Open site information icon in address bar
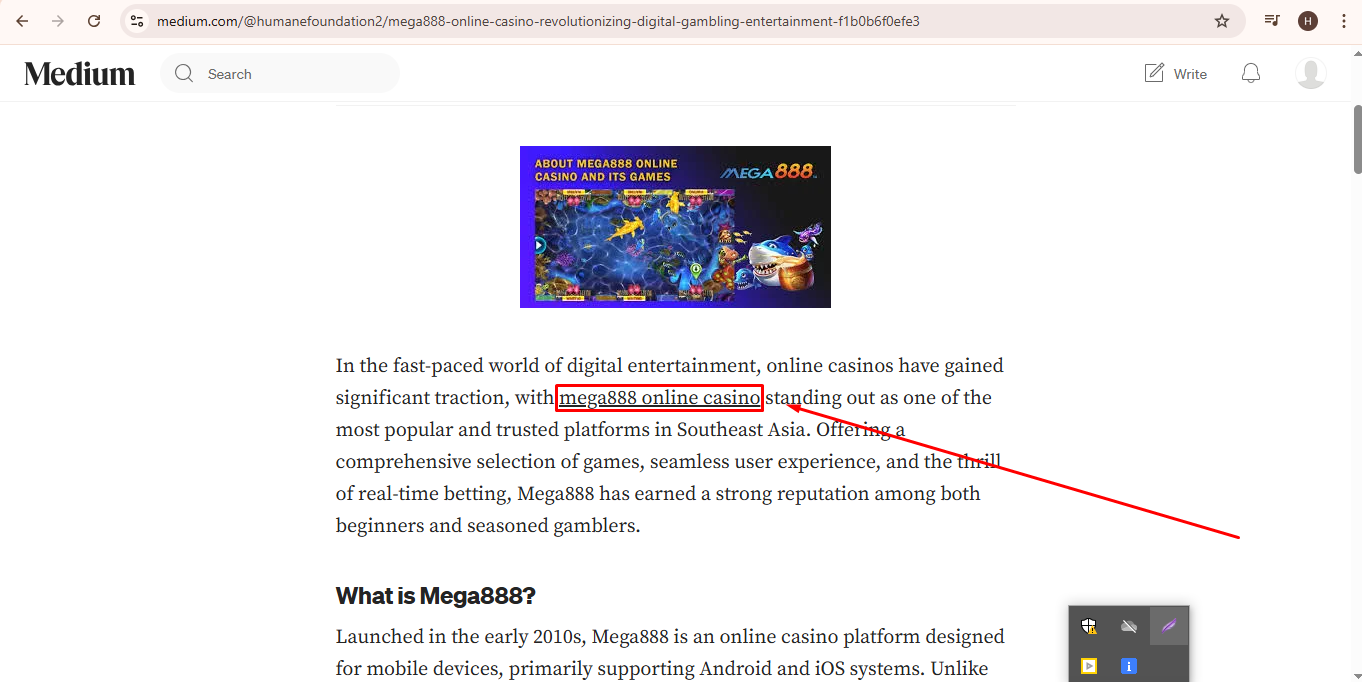The image size is (1362, 682). click(x=137, y=21)
